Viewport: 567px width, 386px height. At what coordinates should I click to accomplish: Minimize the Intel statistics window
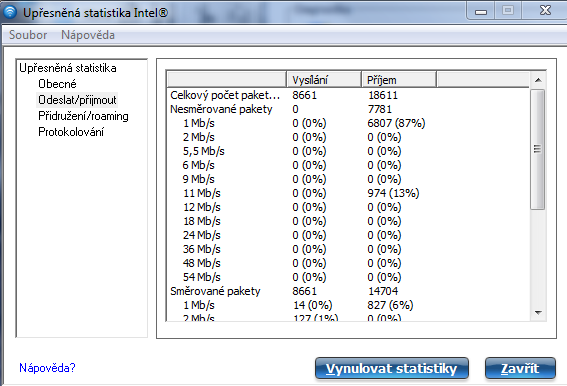(481, 11)
